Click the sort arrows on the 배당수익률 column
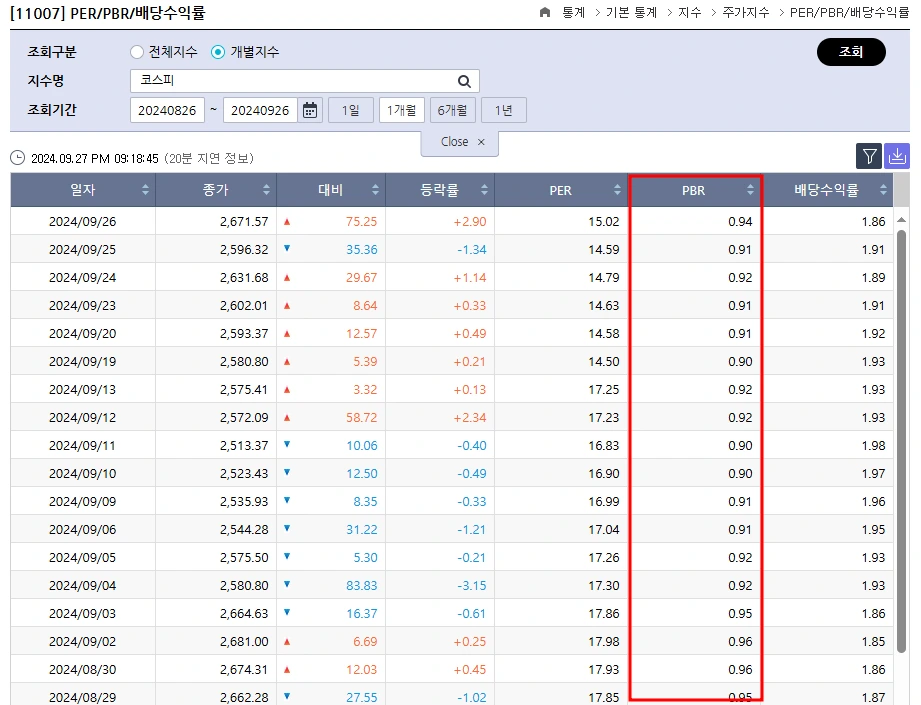921x705 pixels. point(881,190)
